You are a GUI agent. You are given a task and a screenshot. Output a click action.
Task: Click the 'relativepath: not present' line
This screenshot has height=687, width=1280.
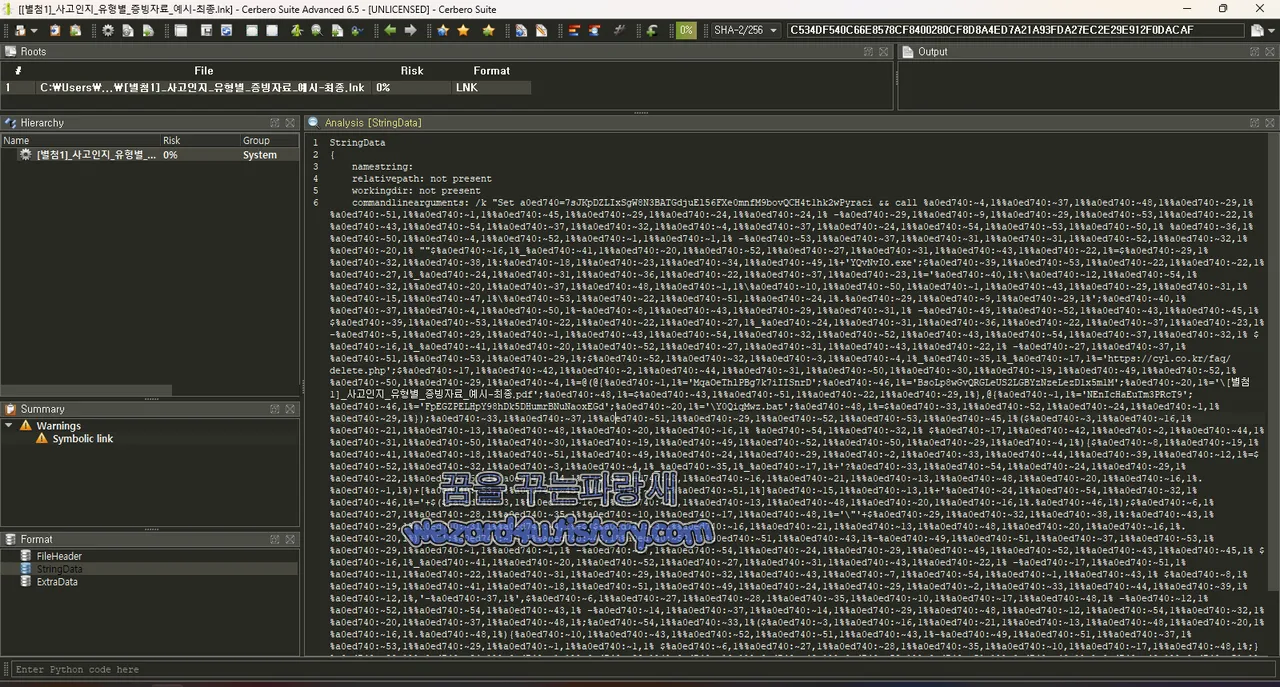(422, 179)
